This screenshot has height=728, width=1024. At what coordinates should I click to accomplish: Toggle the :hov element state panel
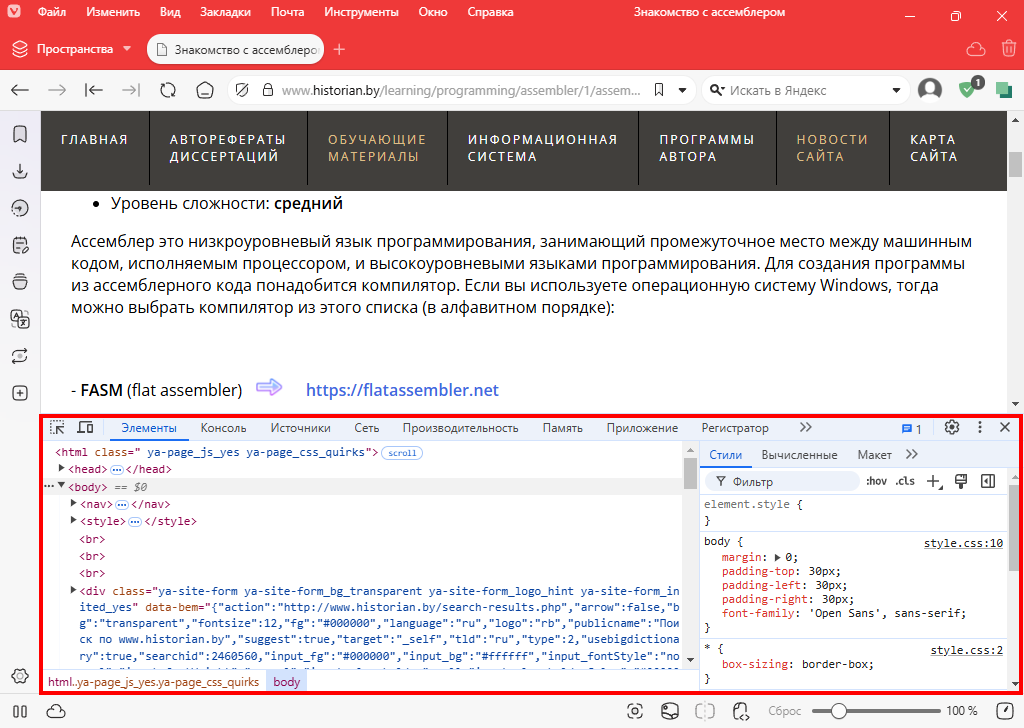(x=876, y=482)
